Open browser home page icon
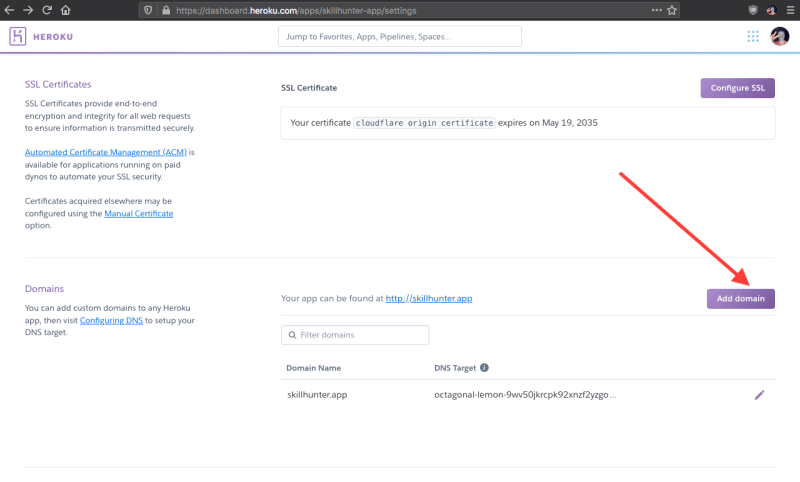This screenshot has width=800, height=482. point(65,10)
